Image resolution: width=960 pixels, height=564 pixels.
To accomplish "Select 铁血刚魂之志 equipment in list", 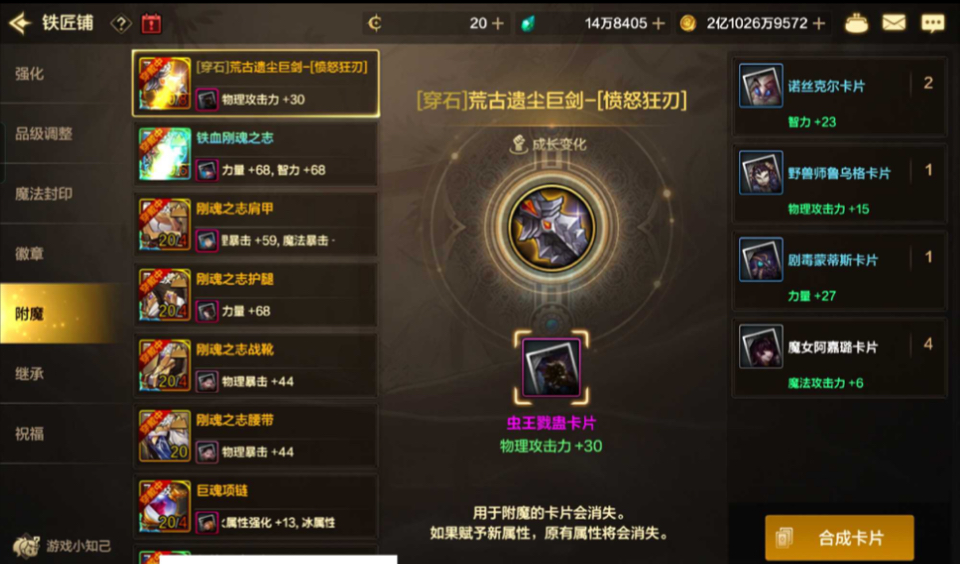I will tap(255, 153).
